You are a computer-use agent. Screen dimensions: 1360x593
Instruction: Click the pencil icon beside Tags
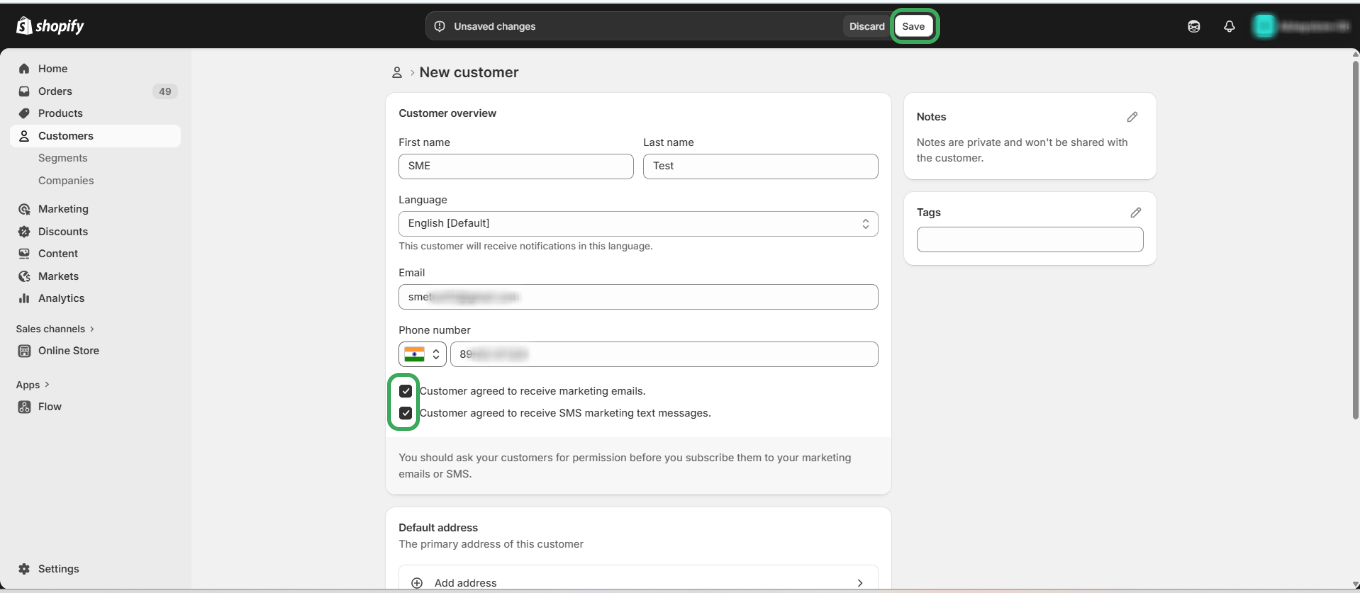(1135, 213)
